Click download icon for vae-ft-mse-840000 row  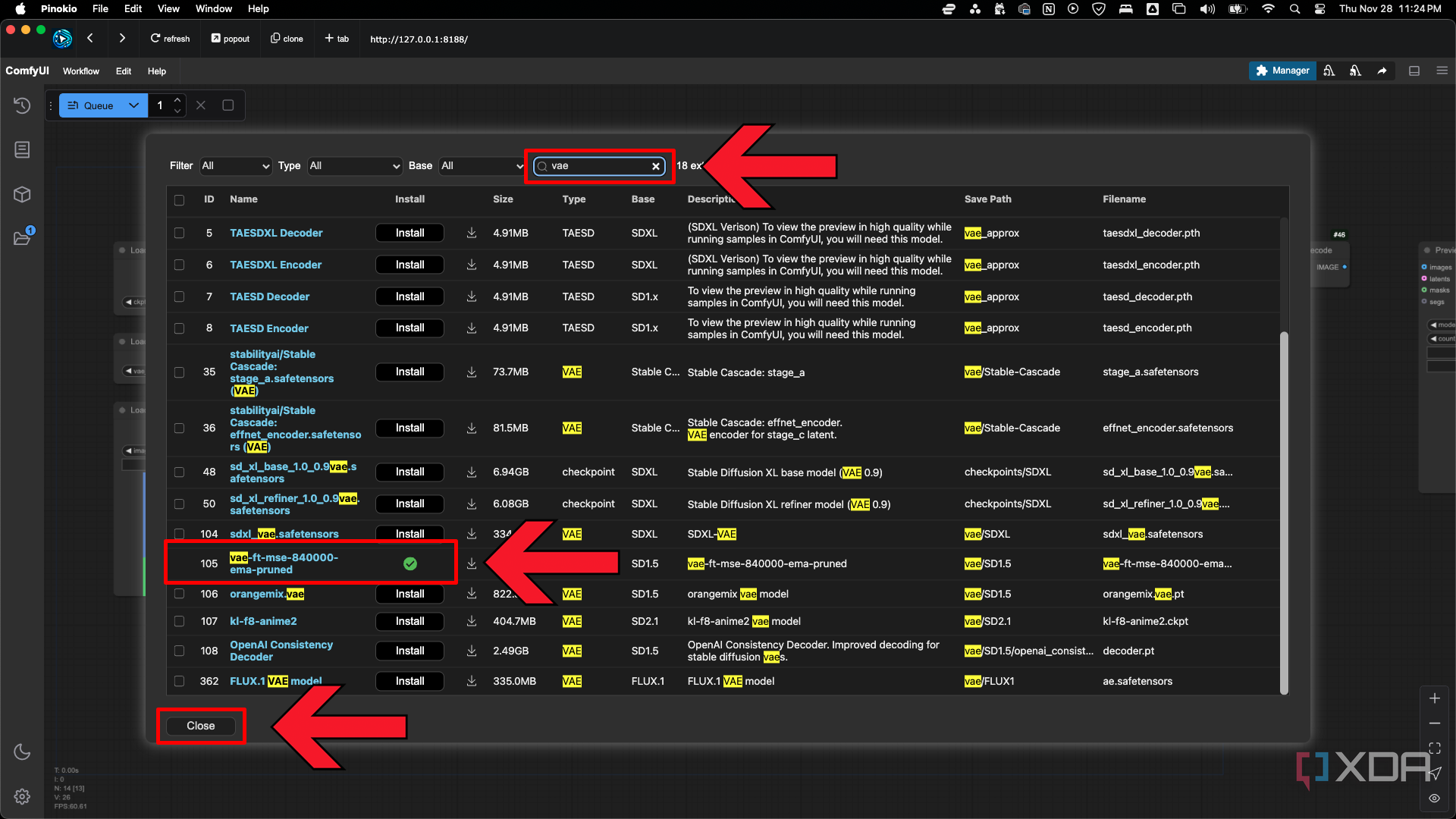tap(471, 563)
